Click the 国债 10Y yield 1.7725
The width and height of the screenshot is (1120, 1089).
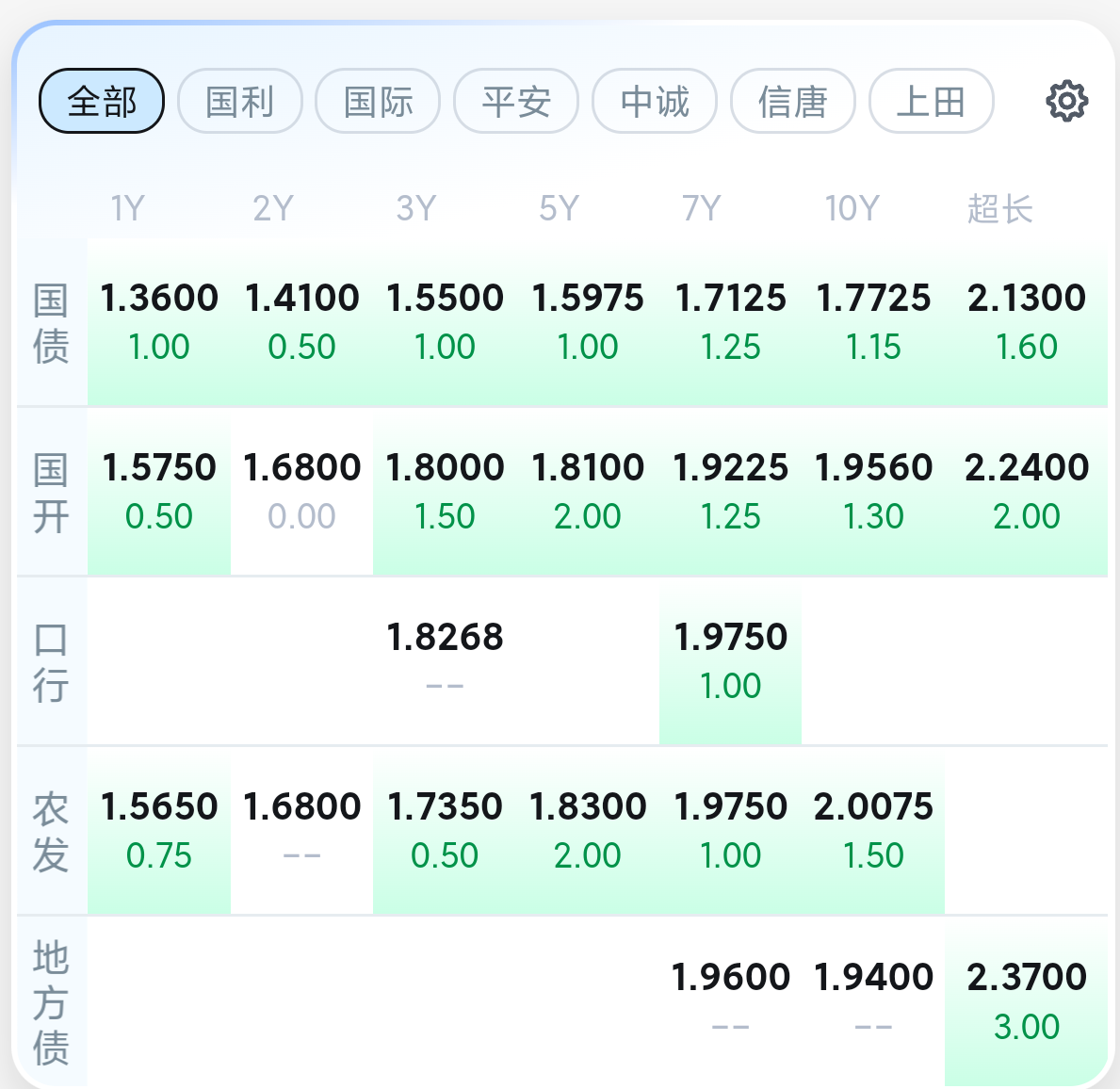(873, 300)
